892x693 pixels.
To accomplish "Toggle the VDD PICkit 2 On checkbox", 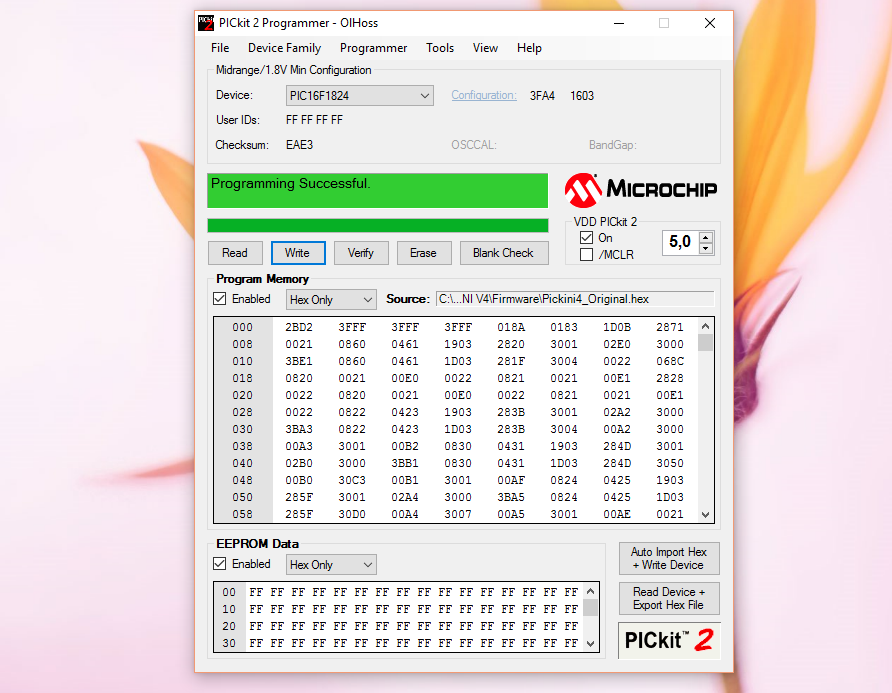I will (587, 238).
